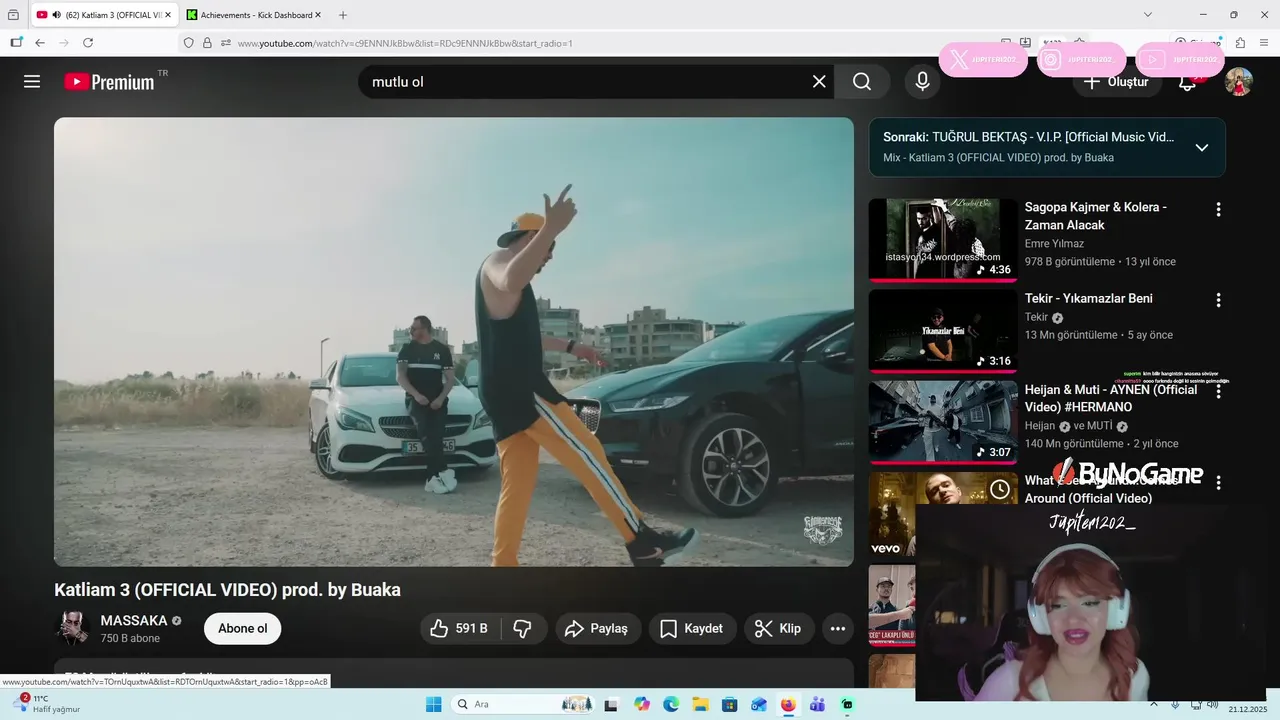
Task: Open Sagopa Kajmer & Kolera - Zaman Alacak title
Action: pyautogui.click(x=1096, y=216)
